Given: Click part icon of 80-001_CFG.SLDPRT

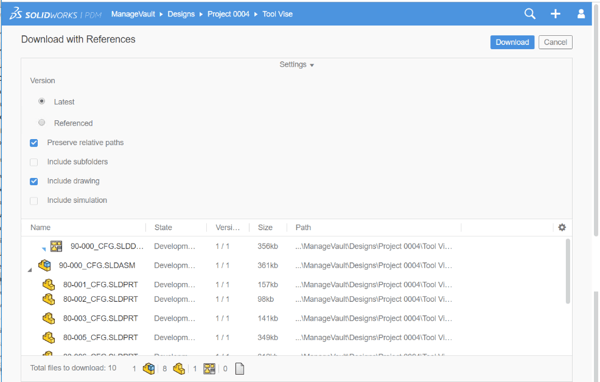Looking at the screenshot, I should click(49, 285).
